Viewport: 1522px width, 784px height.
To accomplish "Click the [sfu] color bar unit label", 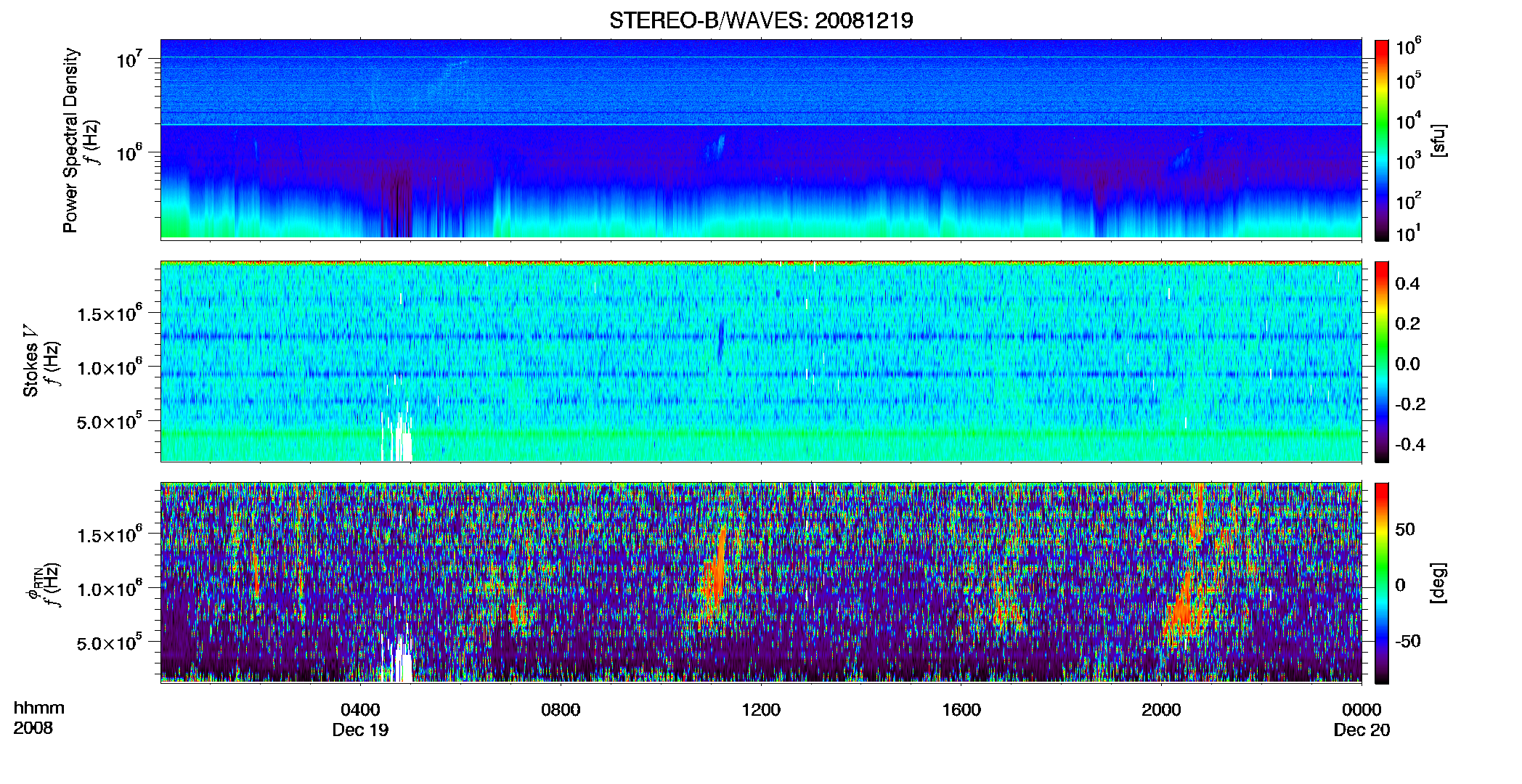I will (1438, 140).
